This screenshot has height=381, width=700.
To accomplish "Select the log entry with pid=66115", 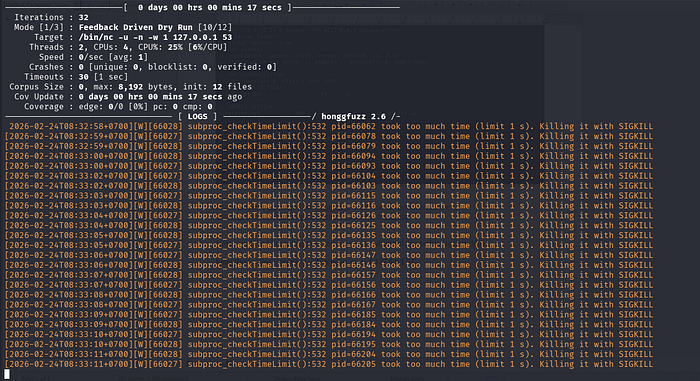I will [x=329, y=196].
